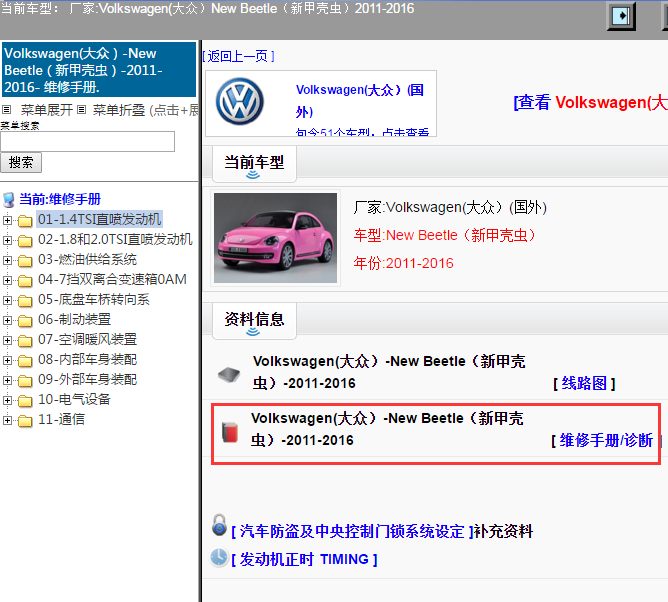
Task: Click folder icon of 05-底盘车桥转向系
Action: point(25,300)
